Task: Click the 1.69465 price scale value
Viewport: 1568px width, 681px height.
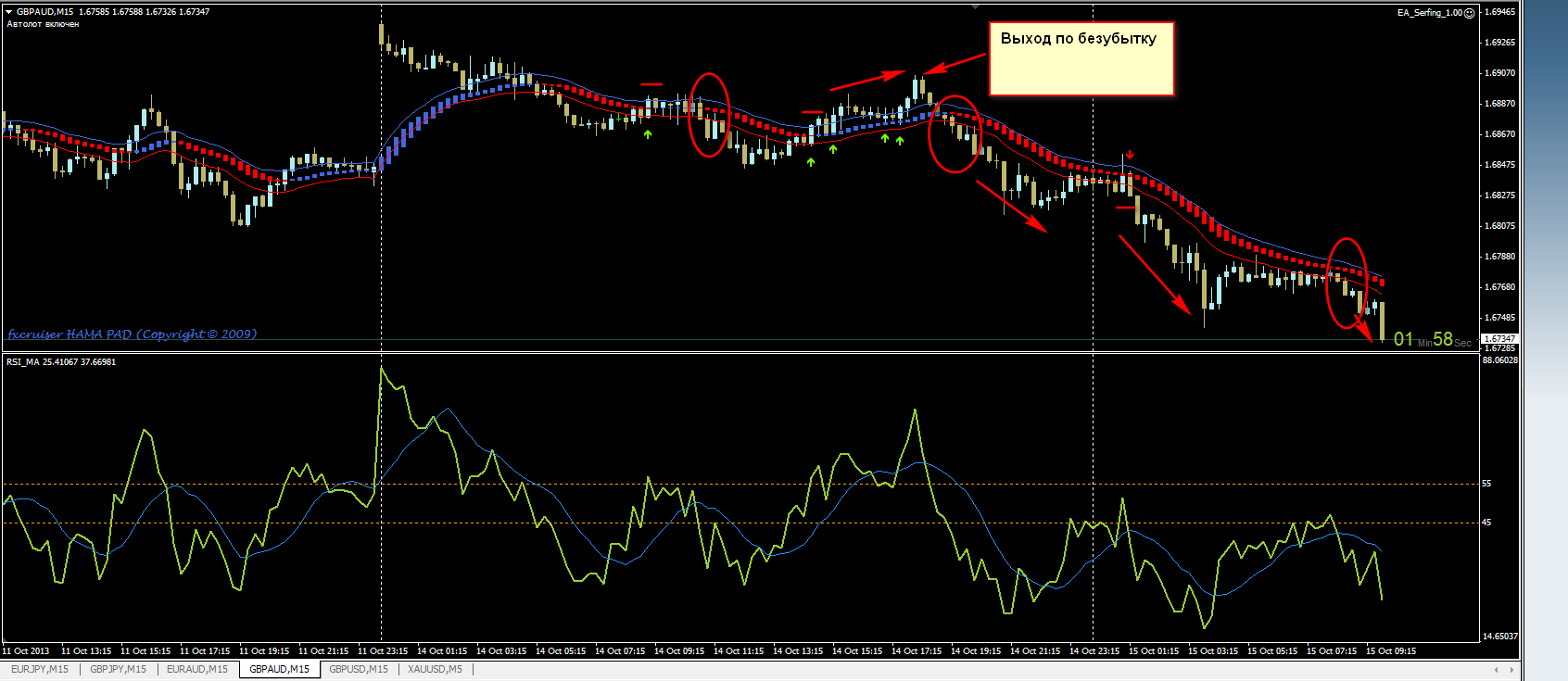Action: (x=1500, y=12)
